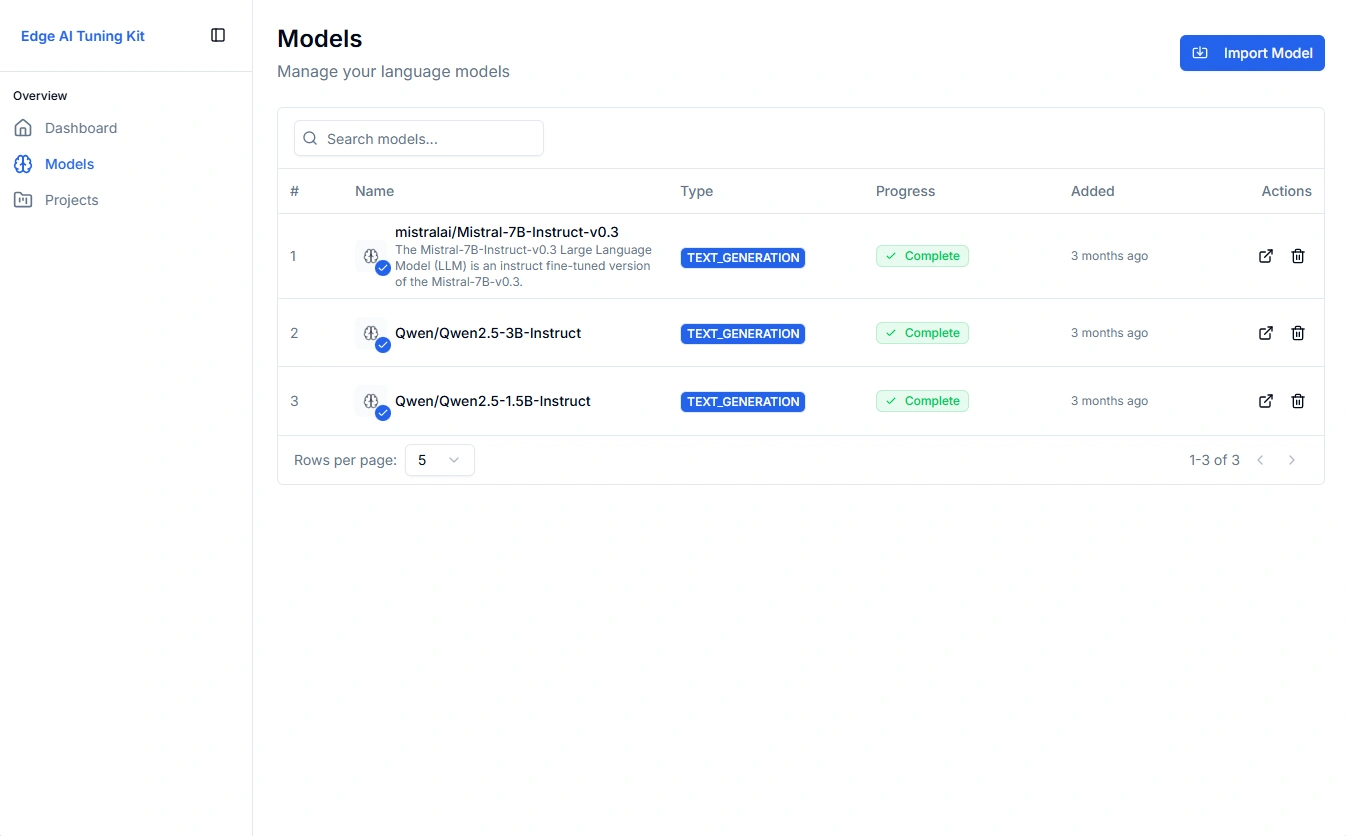Open Mistral-7B-Instruct-v0.3 via external link icon
The height and width of the screenshot is (836, 1346).
[1265, 256]
